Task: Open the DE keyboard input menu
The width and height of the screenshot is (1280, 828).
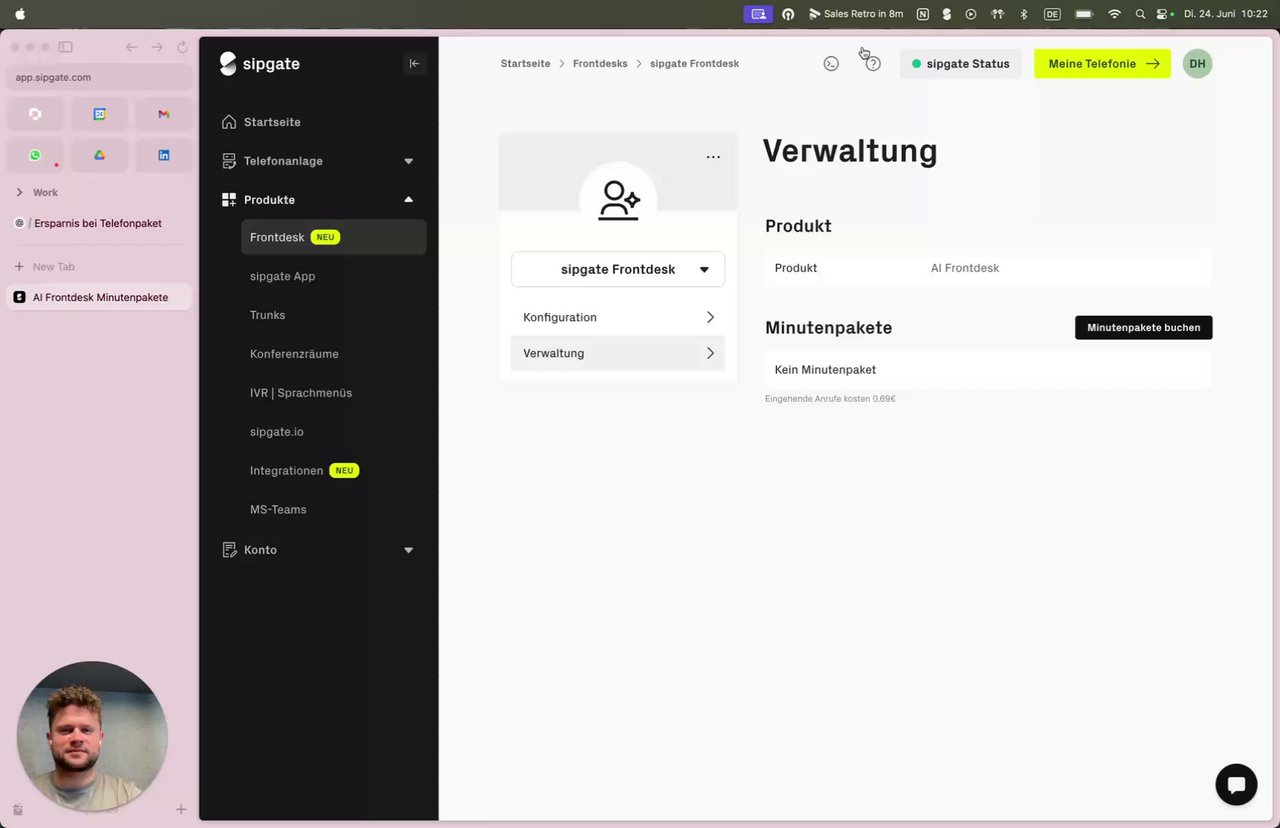Action: click(1052, 14)
